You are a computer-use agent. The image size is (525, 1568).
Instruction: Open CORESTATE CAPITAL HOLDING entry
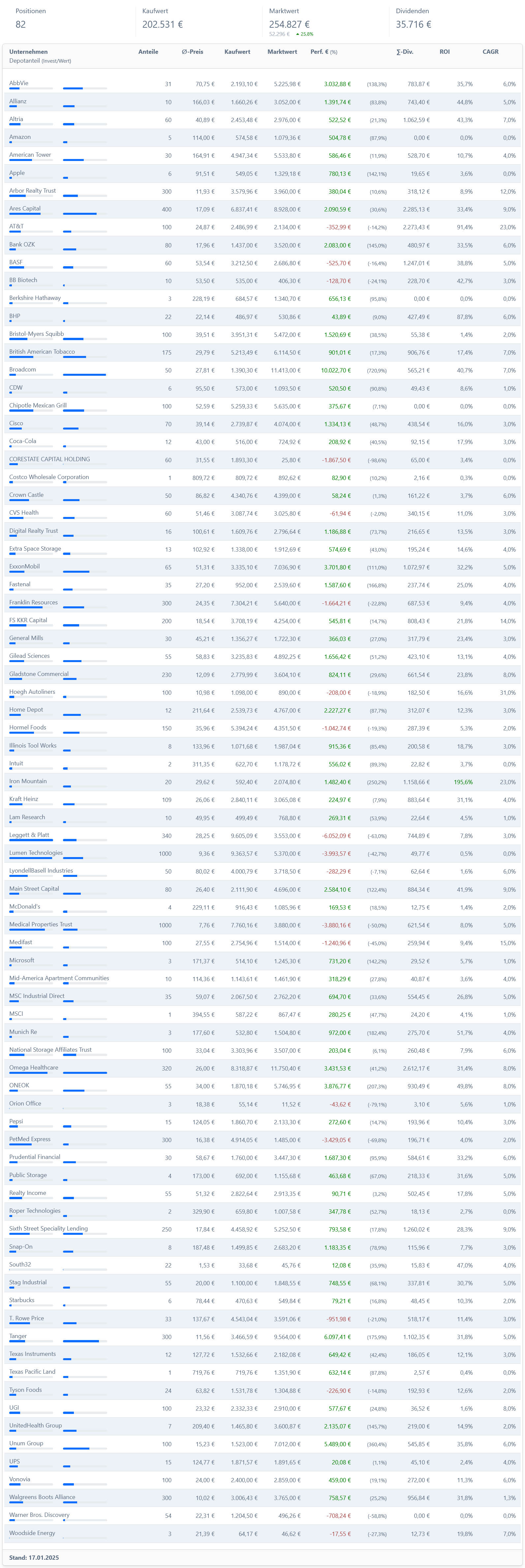coord(49,459)
